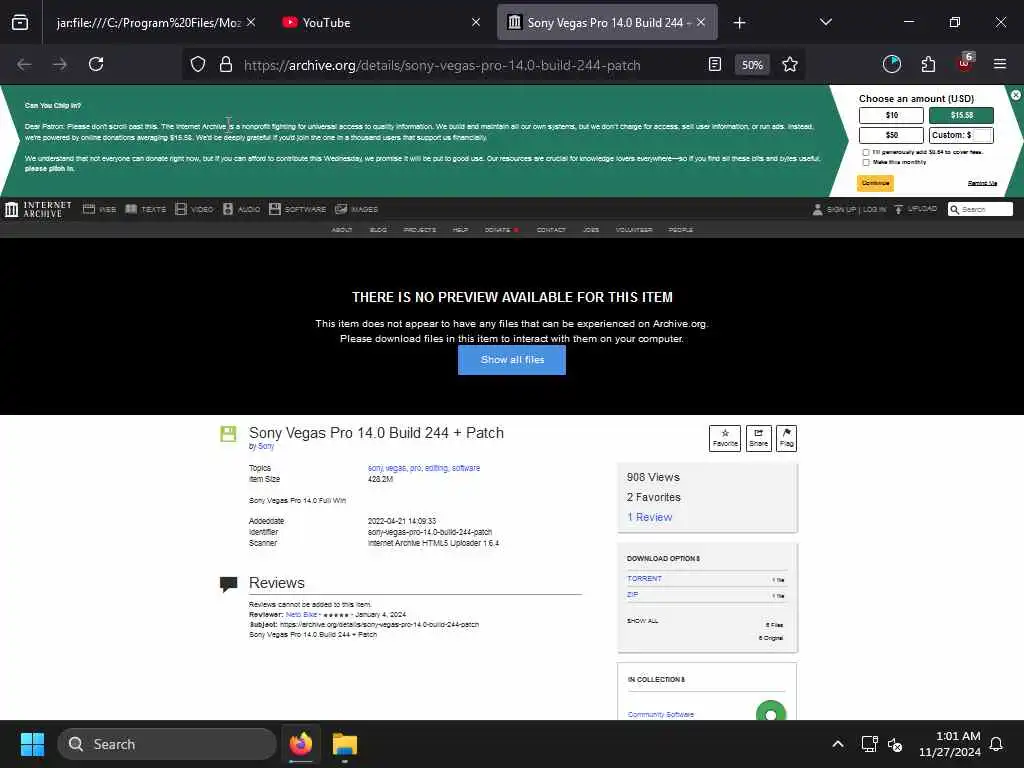The height and width of the screenshot is (768, 1024).
Task: Click the Internet Archive logo
Action: tap(38, 209)
